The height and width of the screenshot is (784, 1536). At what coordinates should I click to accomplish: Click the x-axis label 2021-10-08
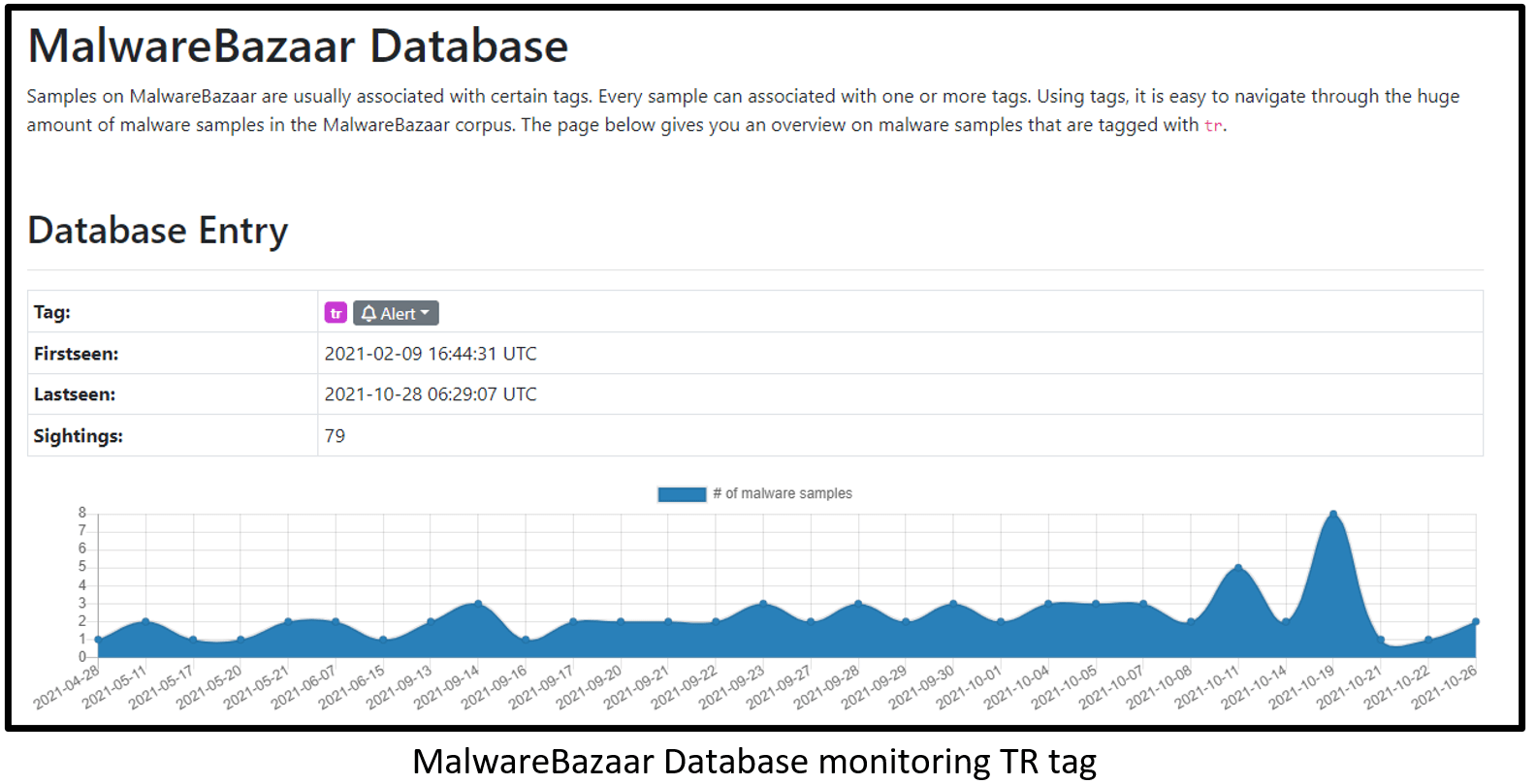pos(1160,686)
